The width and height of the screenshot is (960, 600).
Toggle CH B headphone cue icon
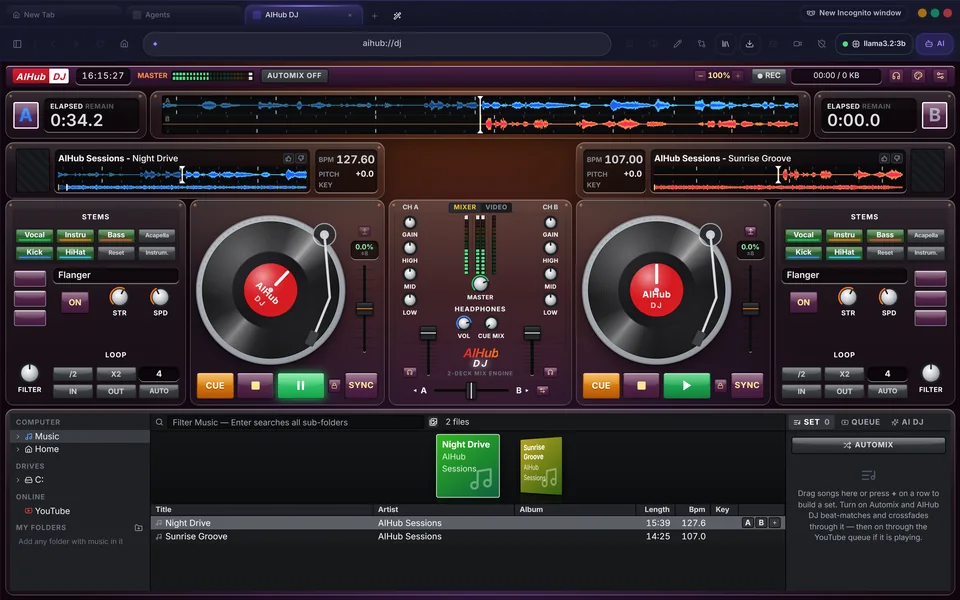[x=550, y=372]
